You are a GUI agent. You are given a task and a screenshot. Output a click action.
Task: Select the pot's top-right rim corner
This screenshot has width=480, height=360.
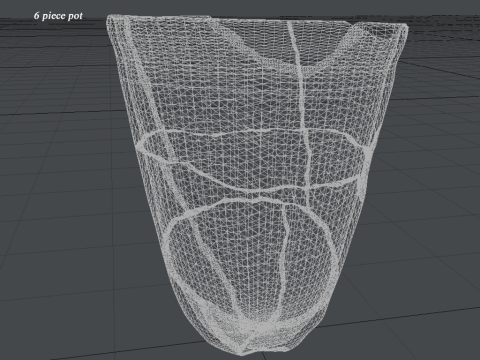(404, 27)
